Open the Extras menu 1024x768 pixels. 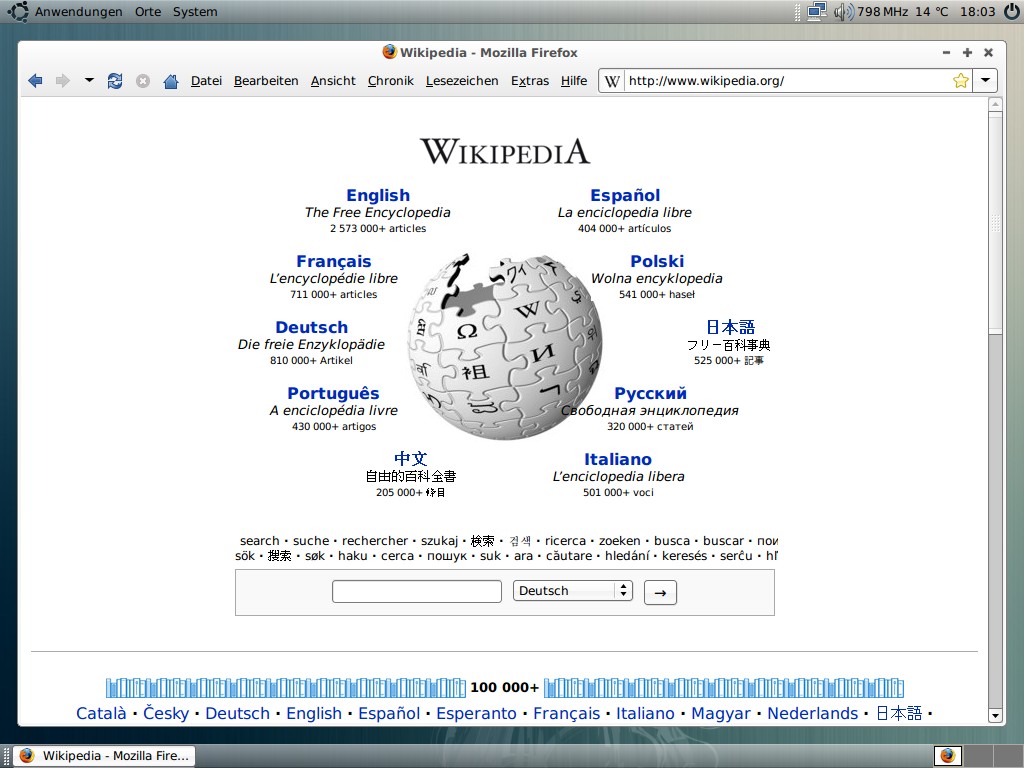tap(530, 81)
